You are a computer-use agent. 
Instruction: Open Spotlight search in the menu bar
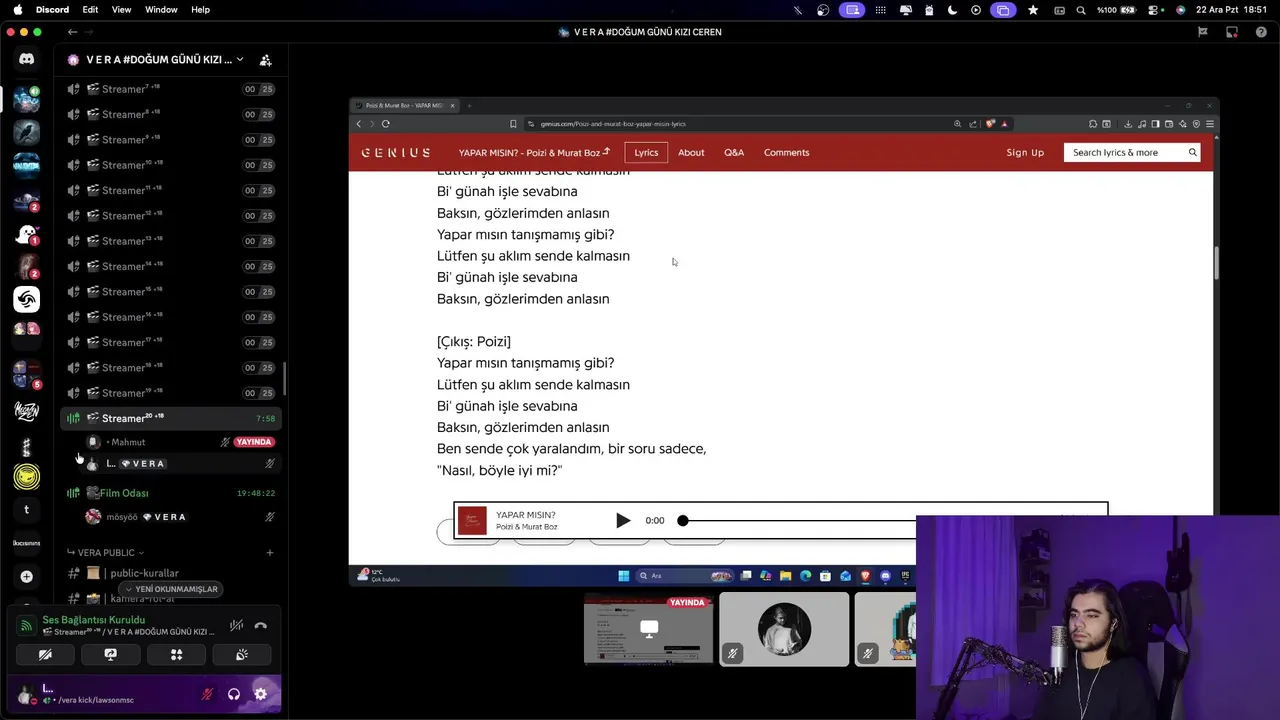tap(1081, 10)
